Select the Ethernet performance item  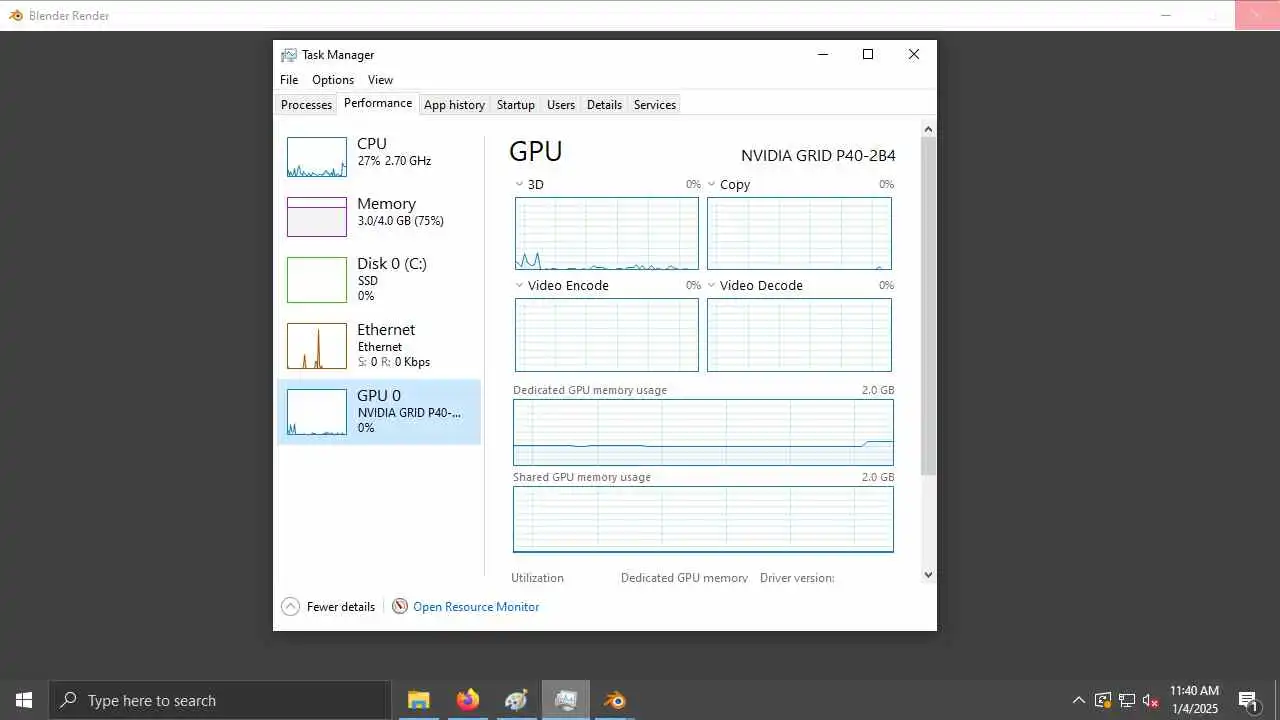coord(378,346)
